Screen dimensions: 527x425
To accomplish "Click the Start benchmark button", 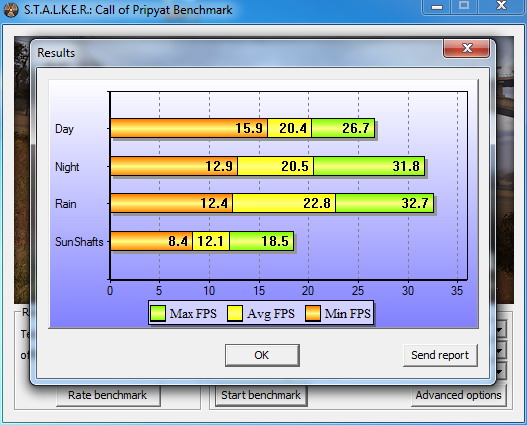I will pyautogui.click(x=261, y=395).
